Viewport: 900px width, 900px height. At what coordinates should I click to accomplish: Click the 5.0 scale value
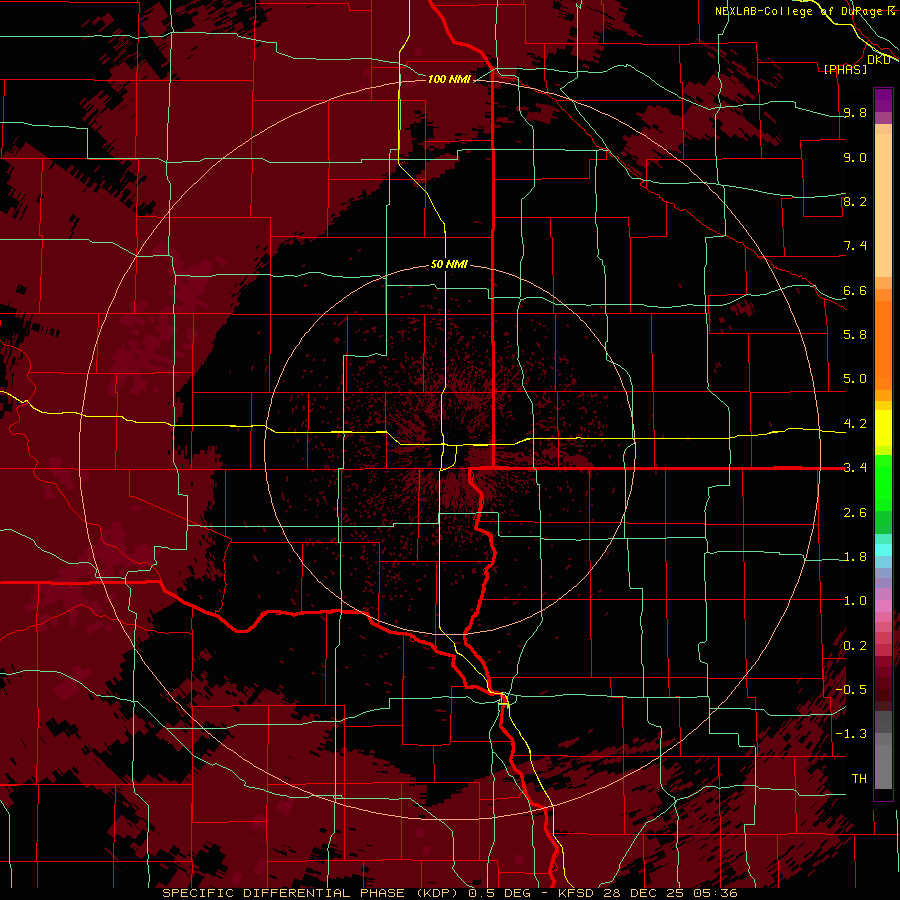tap(855, 379)
